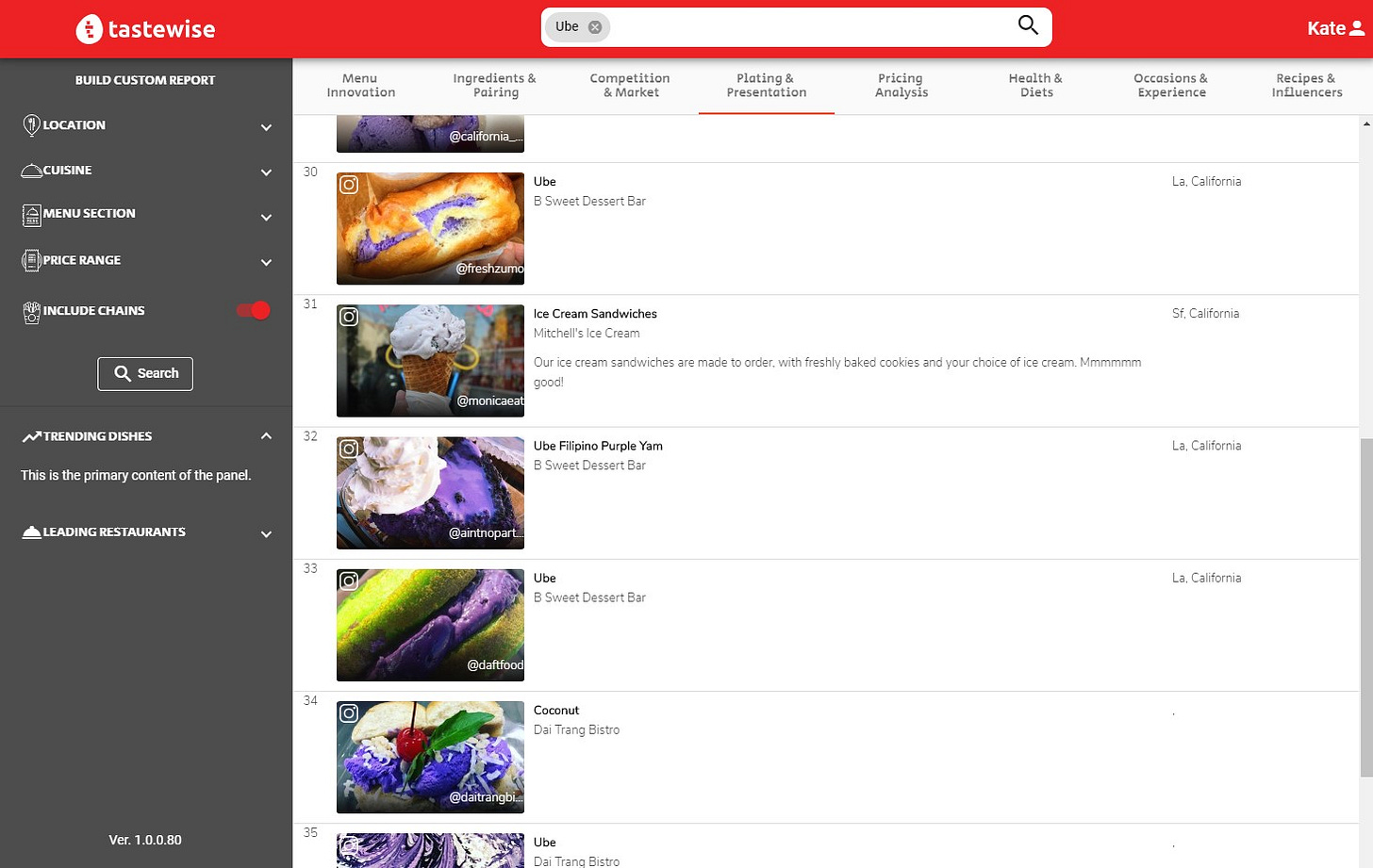The width and height of the screenshot is (1373, 868).
Task: Click the trending dishes panel placeholder text
Action: tap(136, 475)
